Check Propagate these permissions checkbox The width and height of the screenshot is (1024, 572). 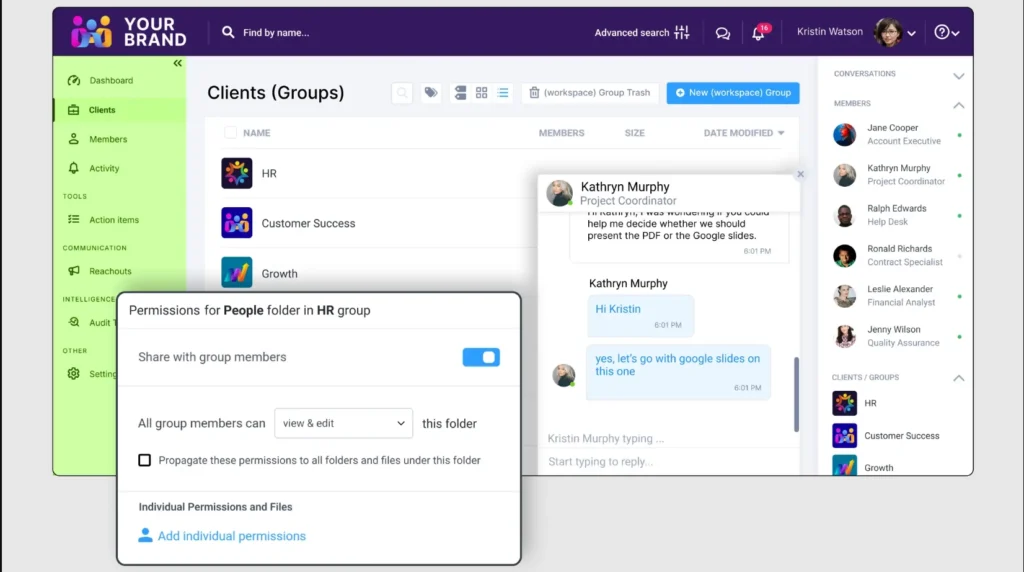145,460
